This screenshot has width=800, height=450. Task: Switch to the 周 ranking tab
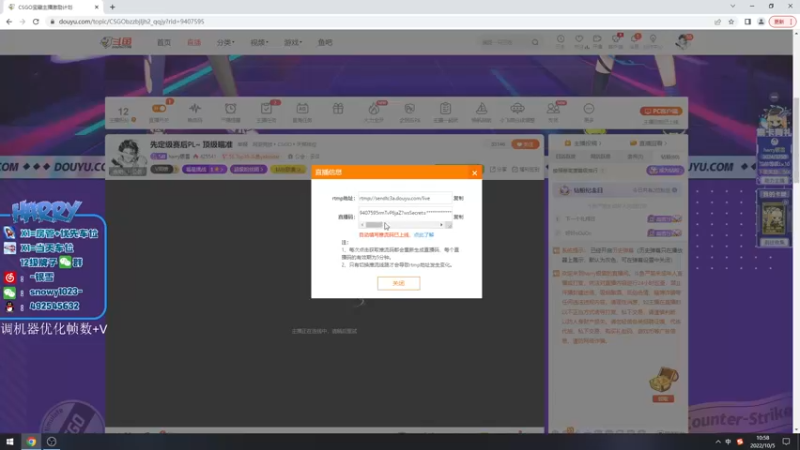tap(600, 157)
